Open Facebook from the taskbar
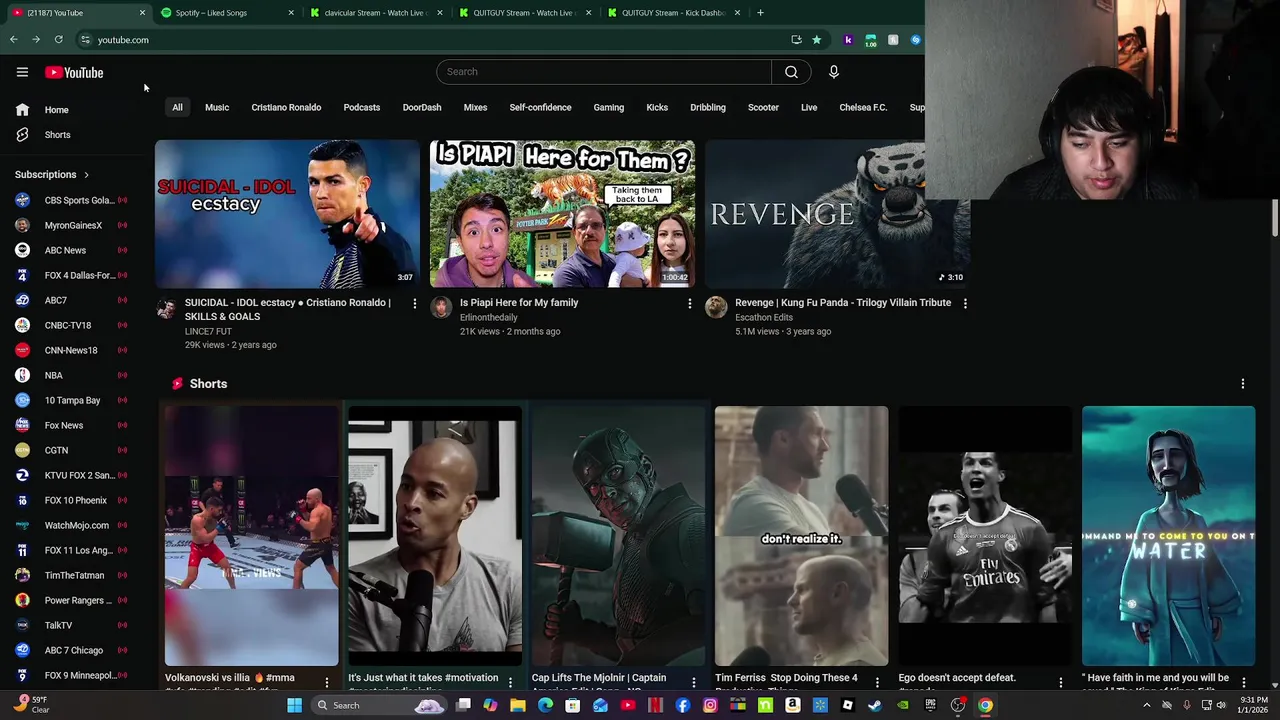The image size is (1280, 720). tap(683, 705)
